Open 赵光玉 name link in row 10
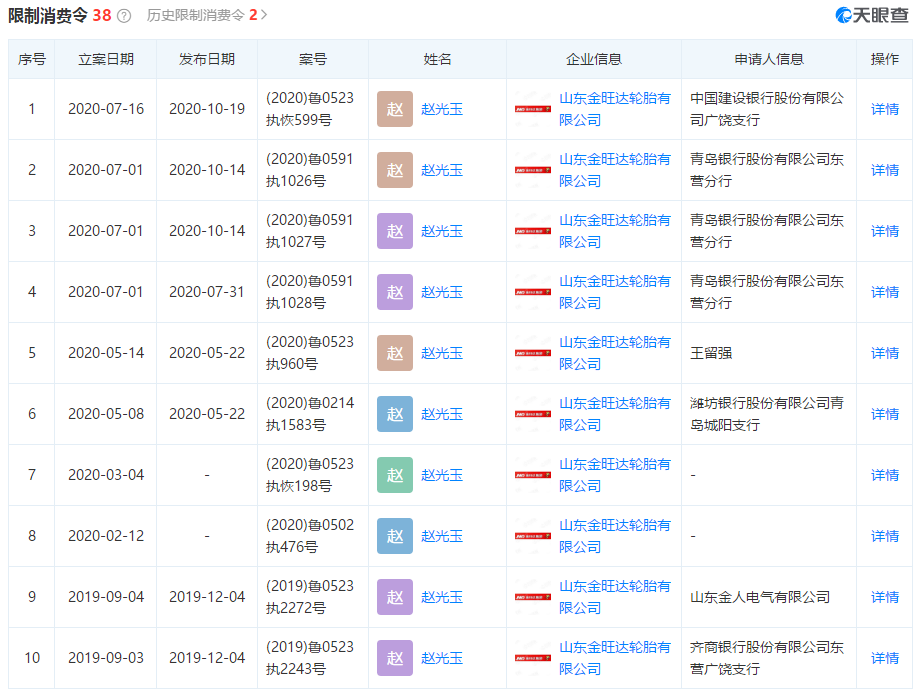The height and width of the screenshot is (698, 923). 442,658
